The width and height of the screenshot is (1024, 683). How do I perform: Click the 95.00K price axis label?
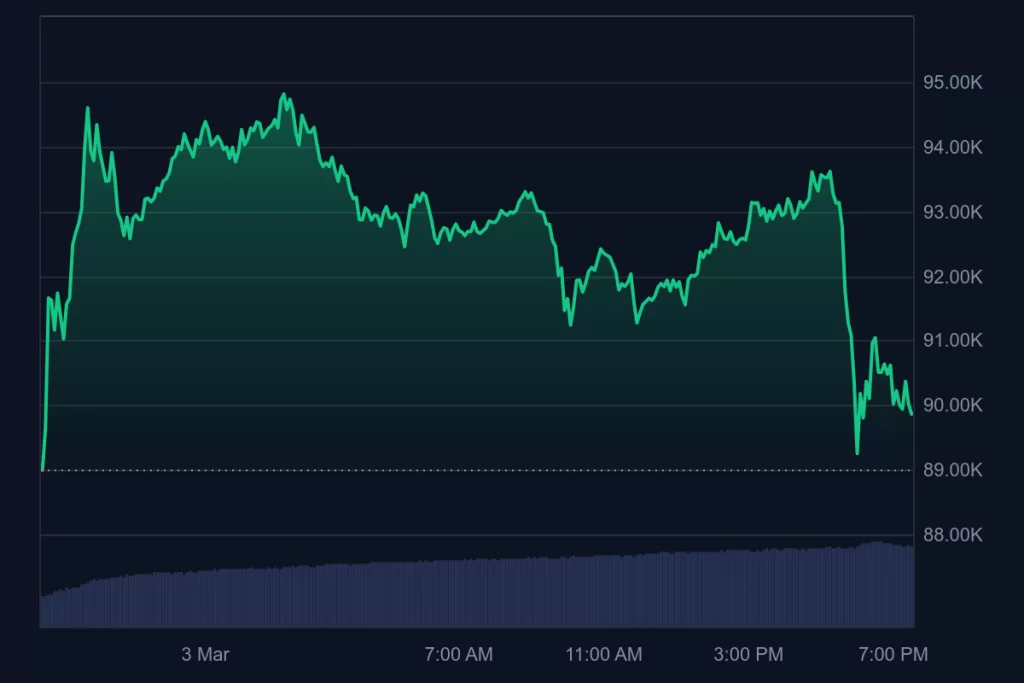(952, 83)
